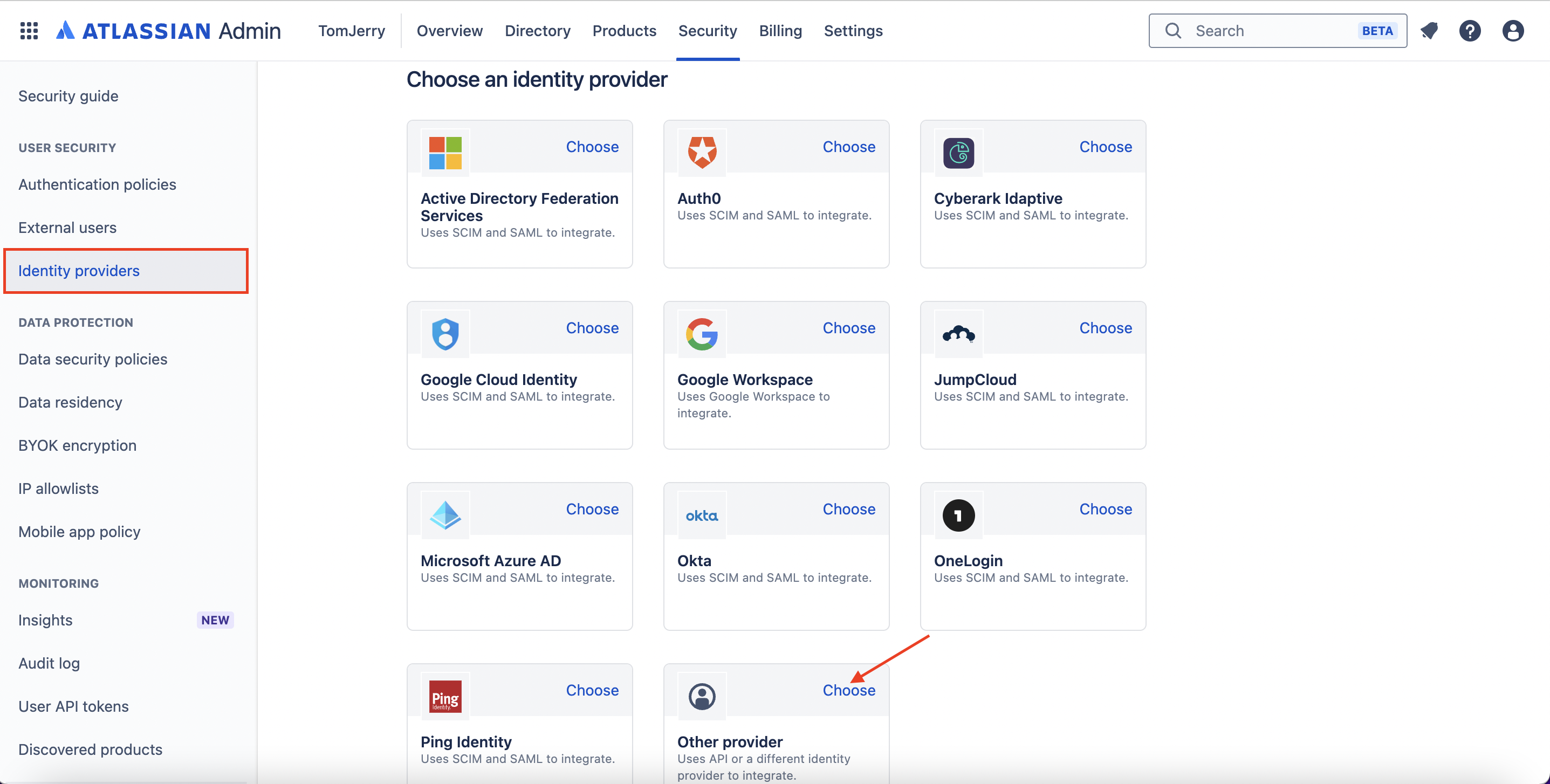Click the Atlassian Admin logo

168,31
